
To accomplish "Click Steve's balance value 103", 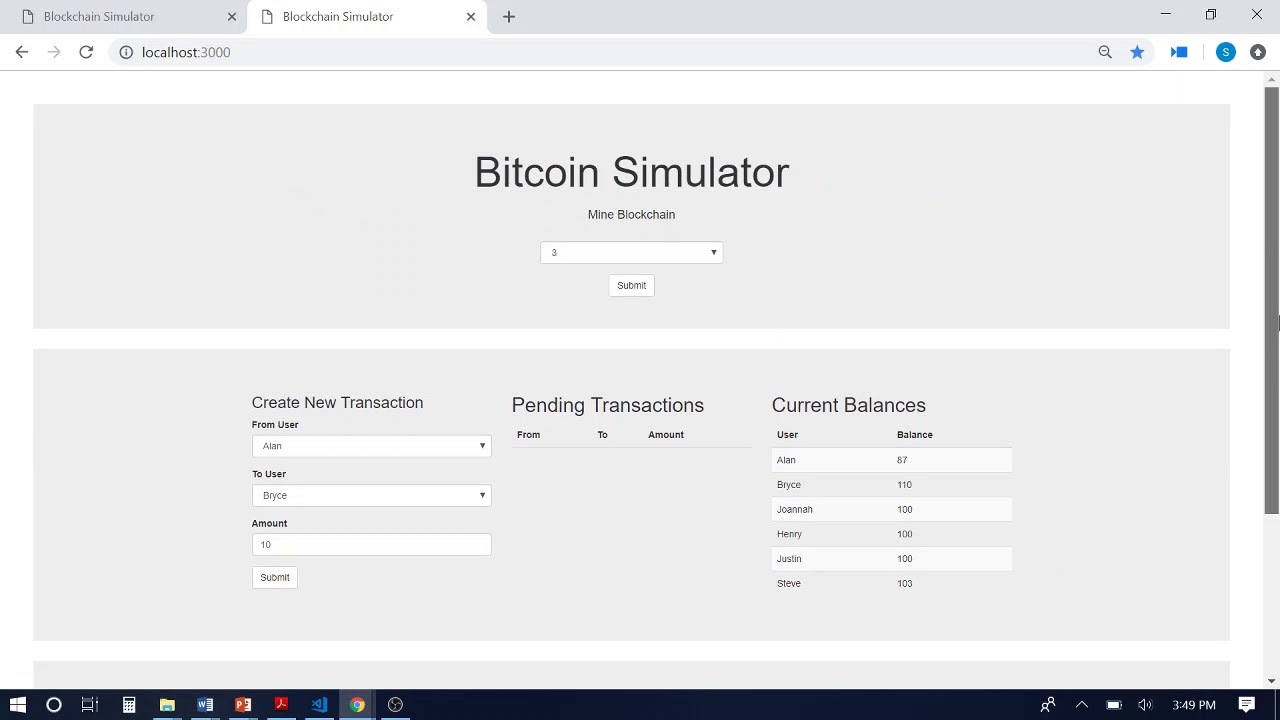I will click(904, 584).
